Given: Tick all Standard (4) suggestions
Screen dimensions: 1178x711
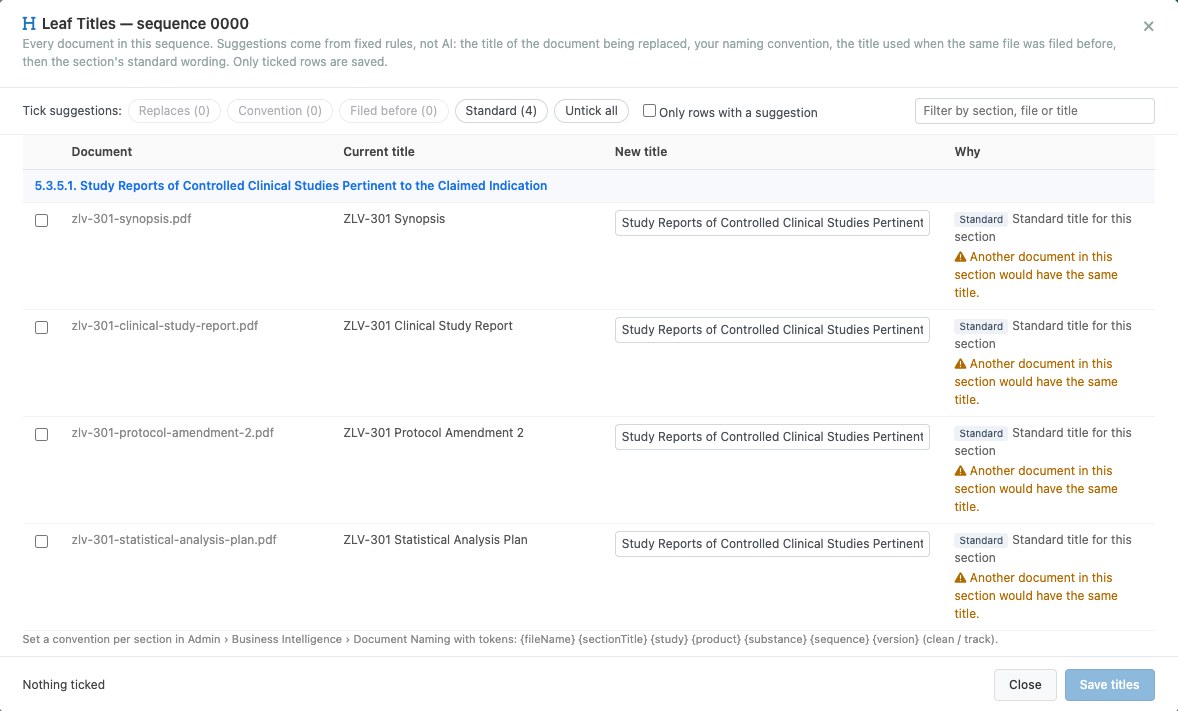Looking at the screenshot, I should (501, 111).
